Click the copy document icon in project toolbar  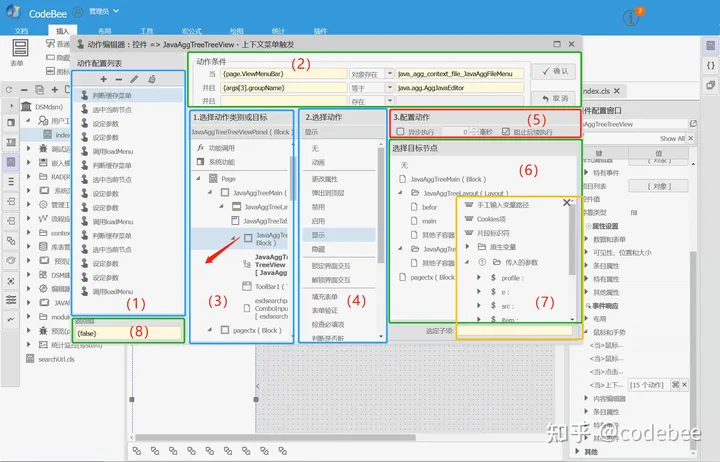tap(39, 90)
